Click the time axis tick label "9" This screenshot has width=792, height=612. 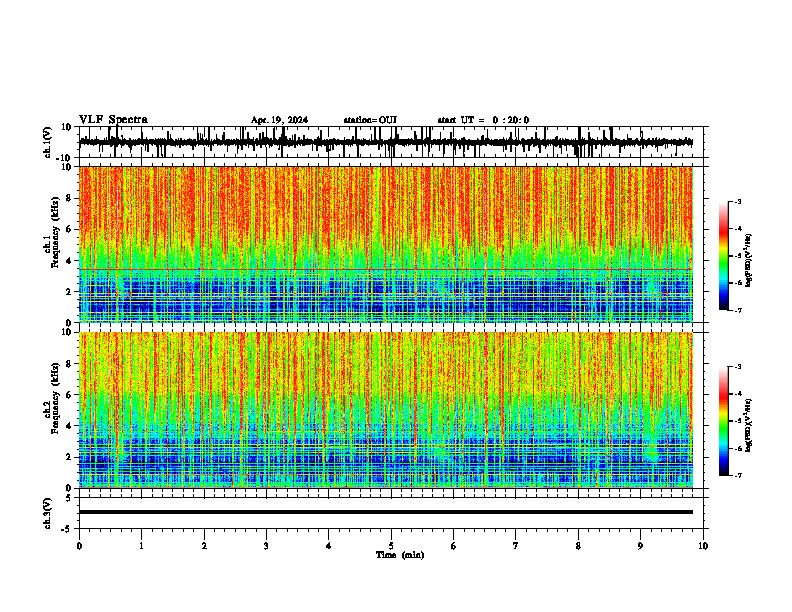640,546
